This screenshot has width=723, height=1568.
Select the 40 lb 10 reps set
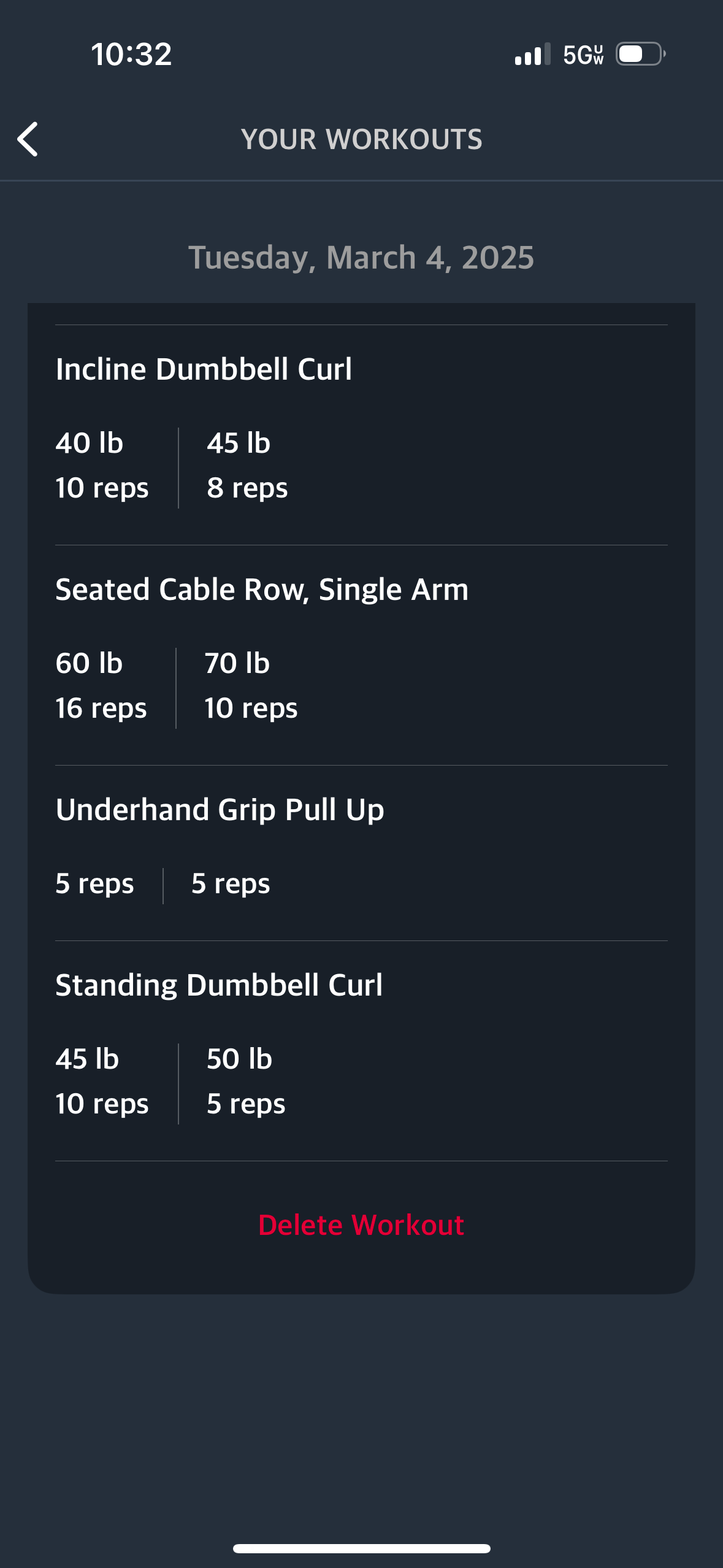click(102, 466)
